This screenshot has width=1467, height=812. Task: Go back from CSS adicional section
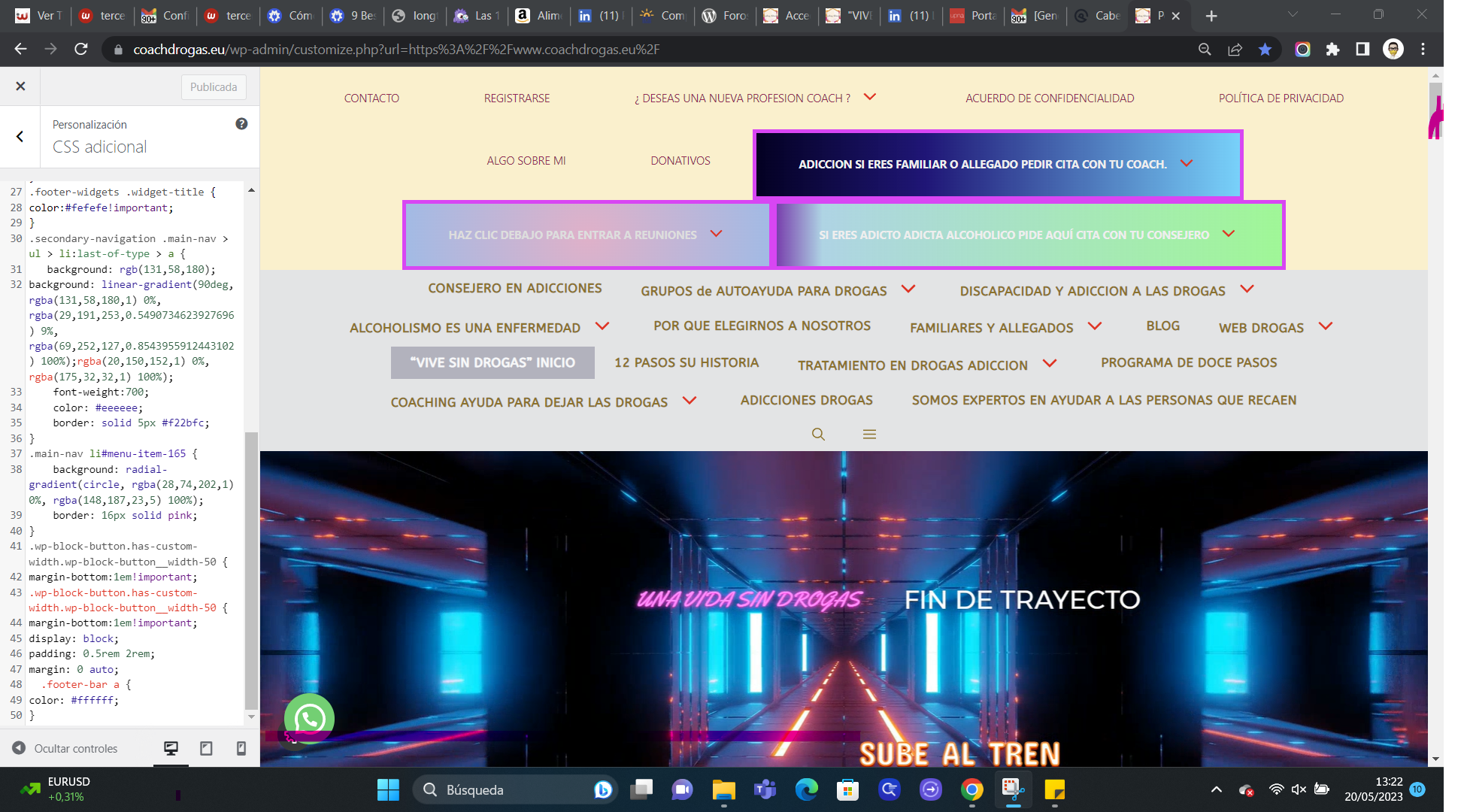point(20,137)
